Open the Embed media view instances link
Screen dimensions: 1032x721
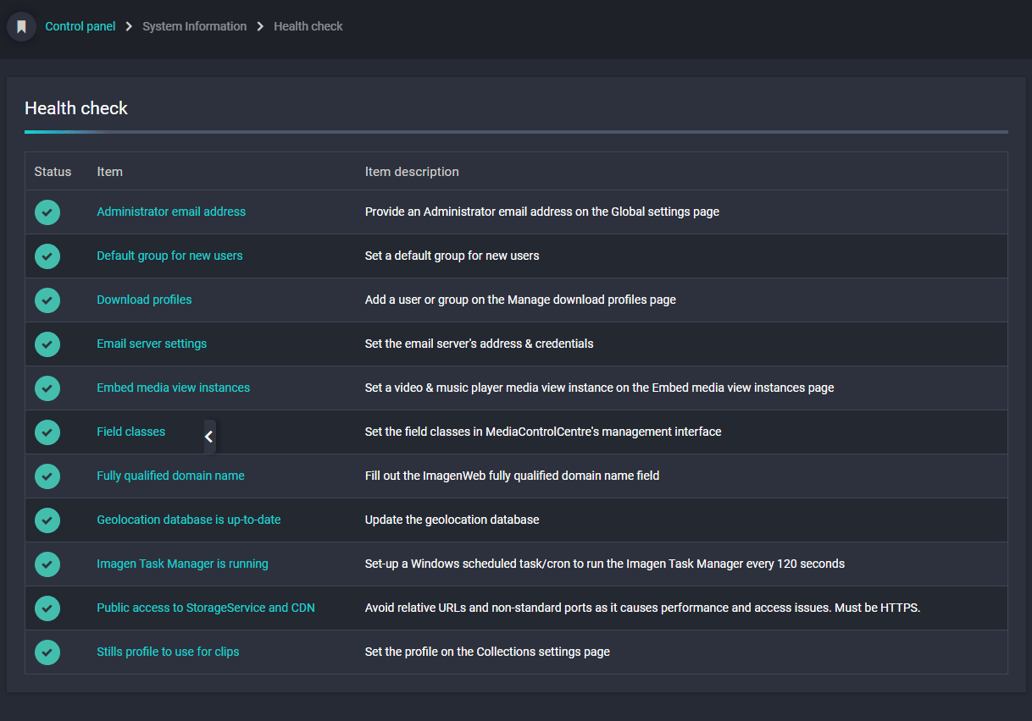pos(173,388)
